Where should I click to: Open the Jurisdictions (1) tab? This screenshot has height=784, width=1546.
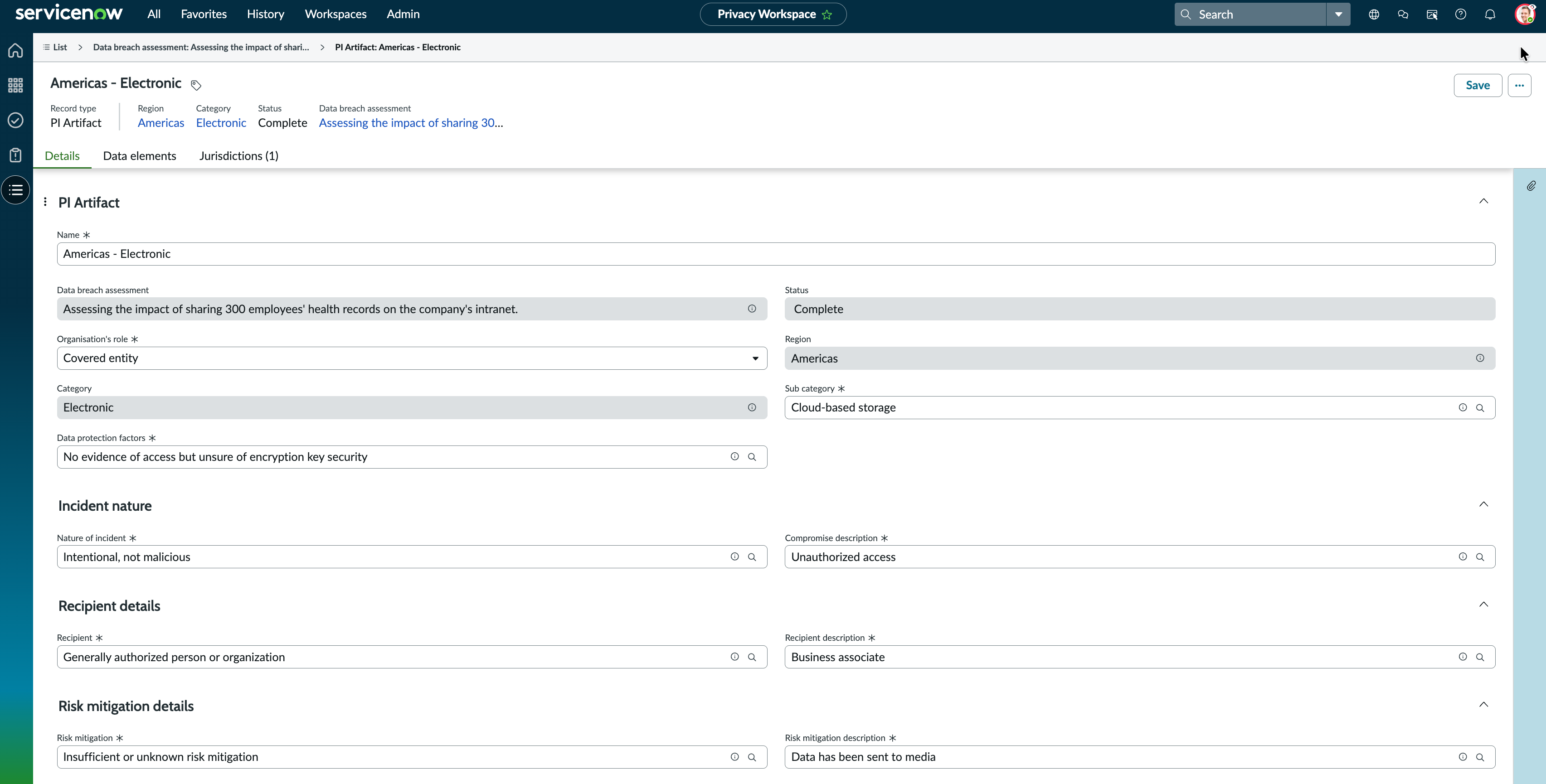point(239,156)
